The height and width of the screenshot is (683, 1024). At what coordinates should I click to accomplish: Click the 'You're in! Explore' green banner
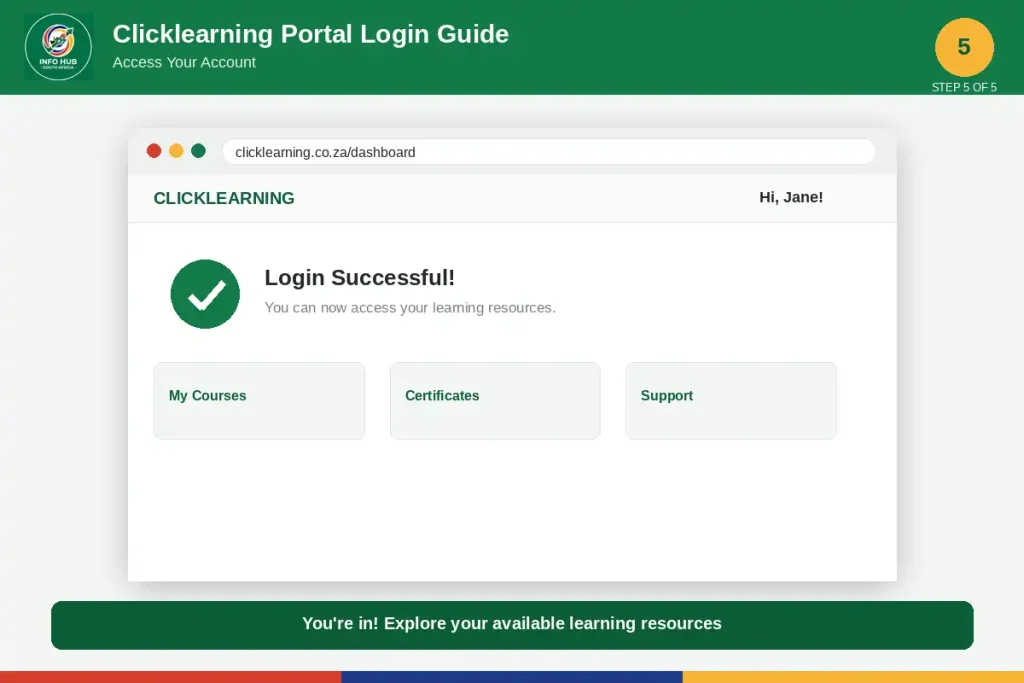[x=512, y=625]
